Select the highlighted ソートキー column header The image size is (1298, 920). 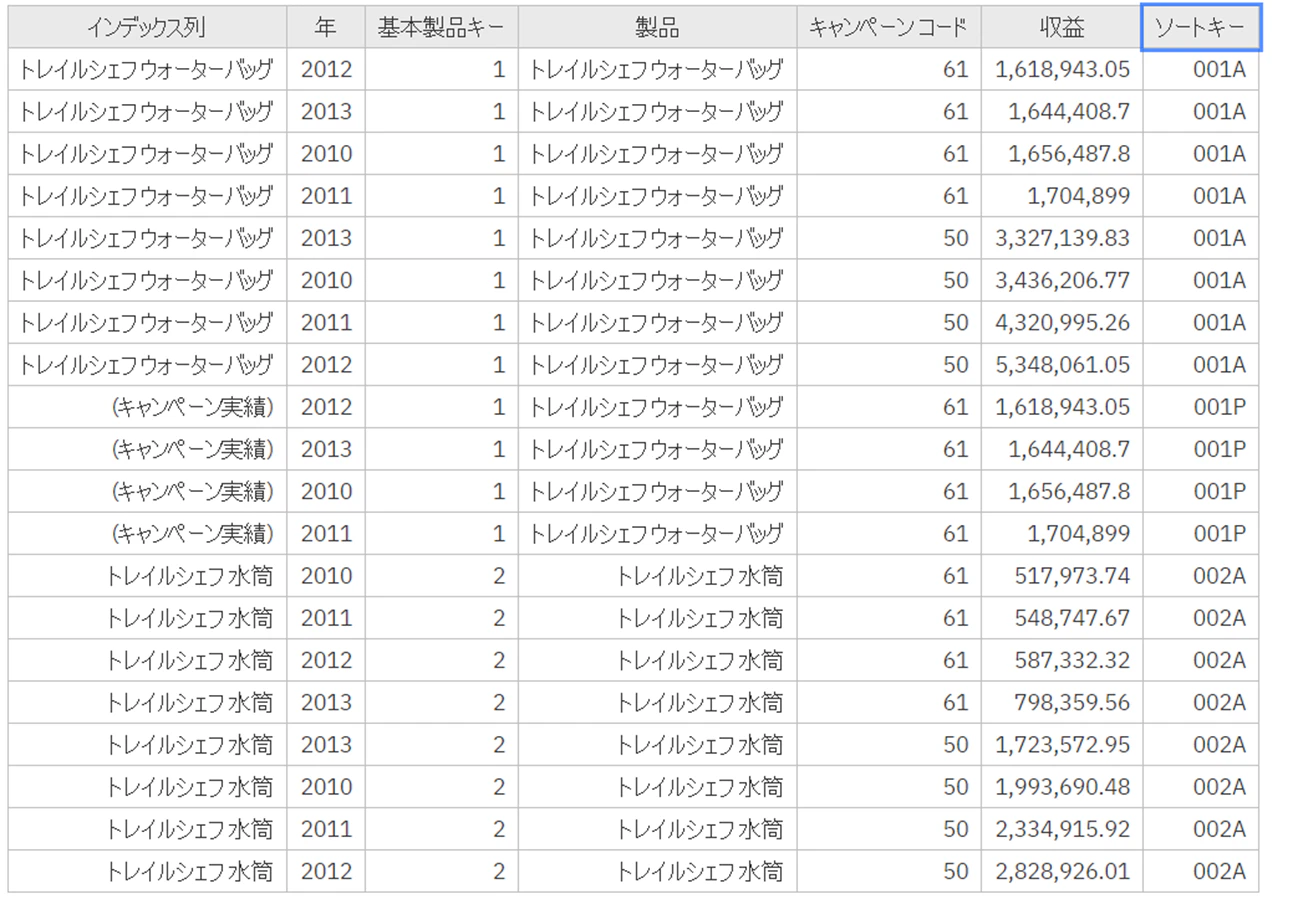(1201, 27)
